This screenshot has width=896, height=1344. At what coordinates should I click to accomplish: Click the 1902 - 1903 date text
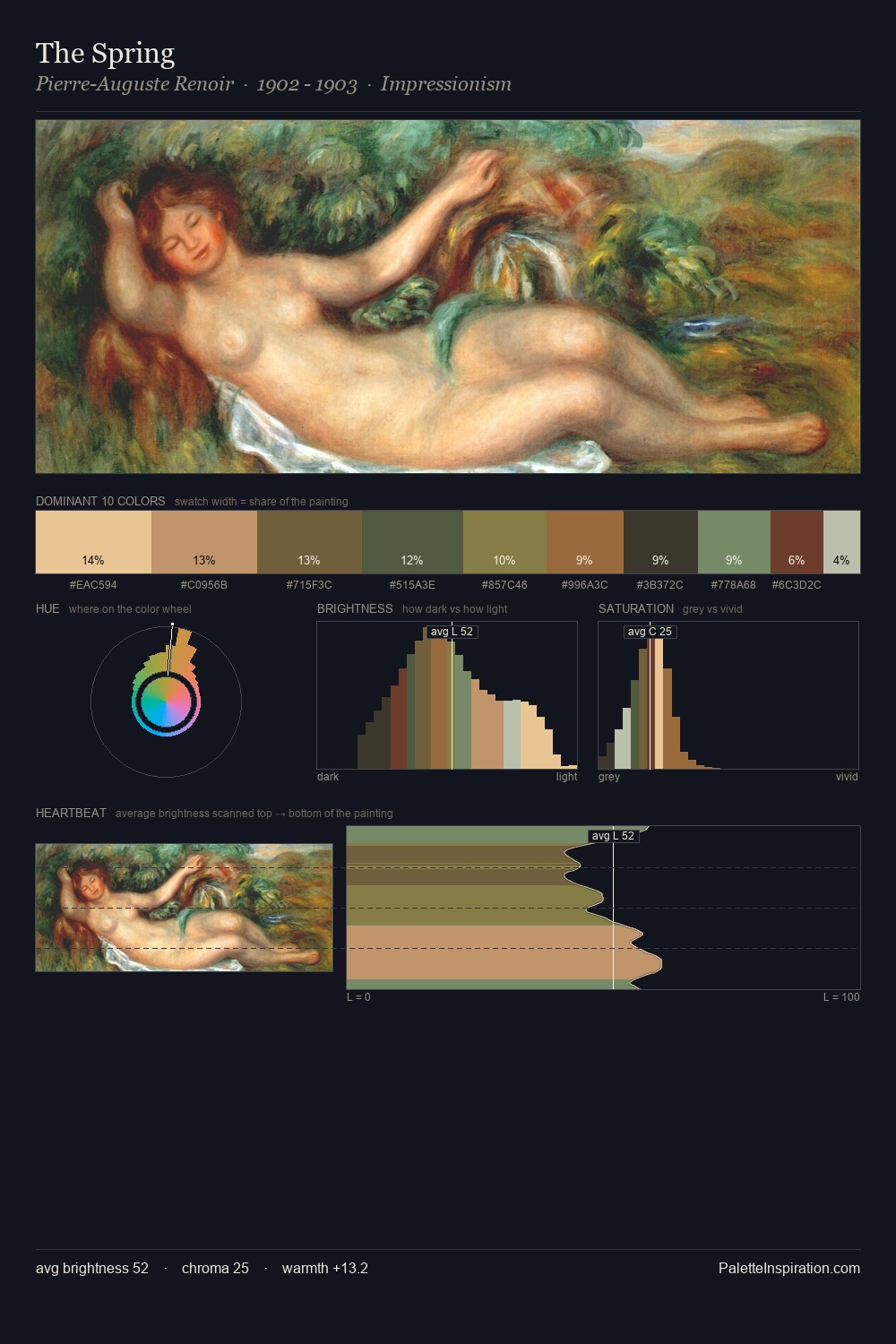tap(306, 84)
